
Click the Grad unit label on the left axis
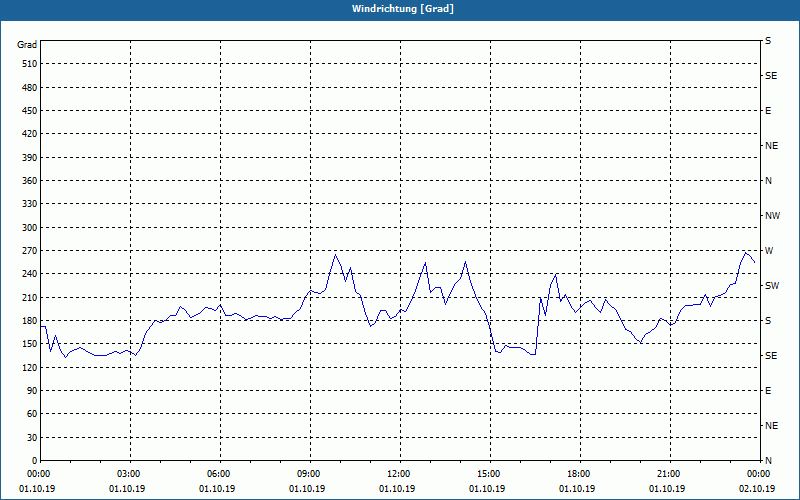pyautogui.click(x=27, y=45)
